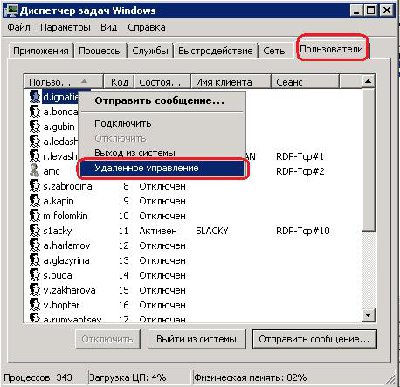400x387 pixels.
Task: Choose Подключить in context menu
Action: tap(123, 124)
